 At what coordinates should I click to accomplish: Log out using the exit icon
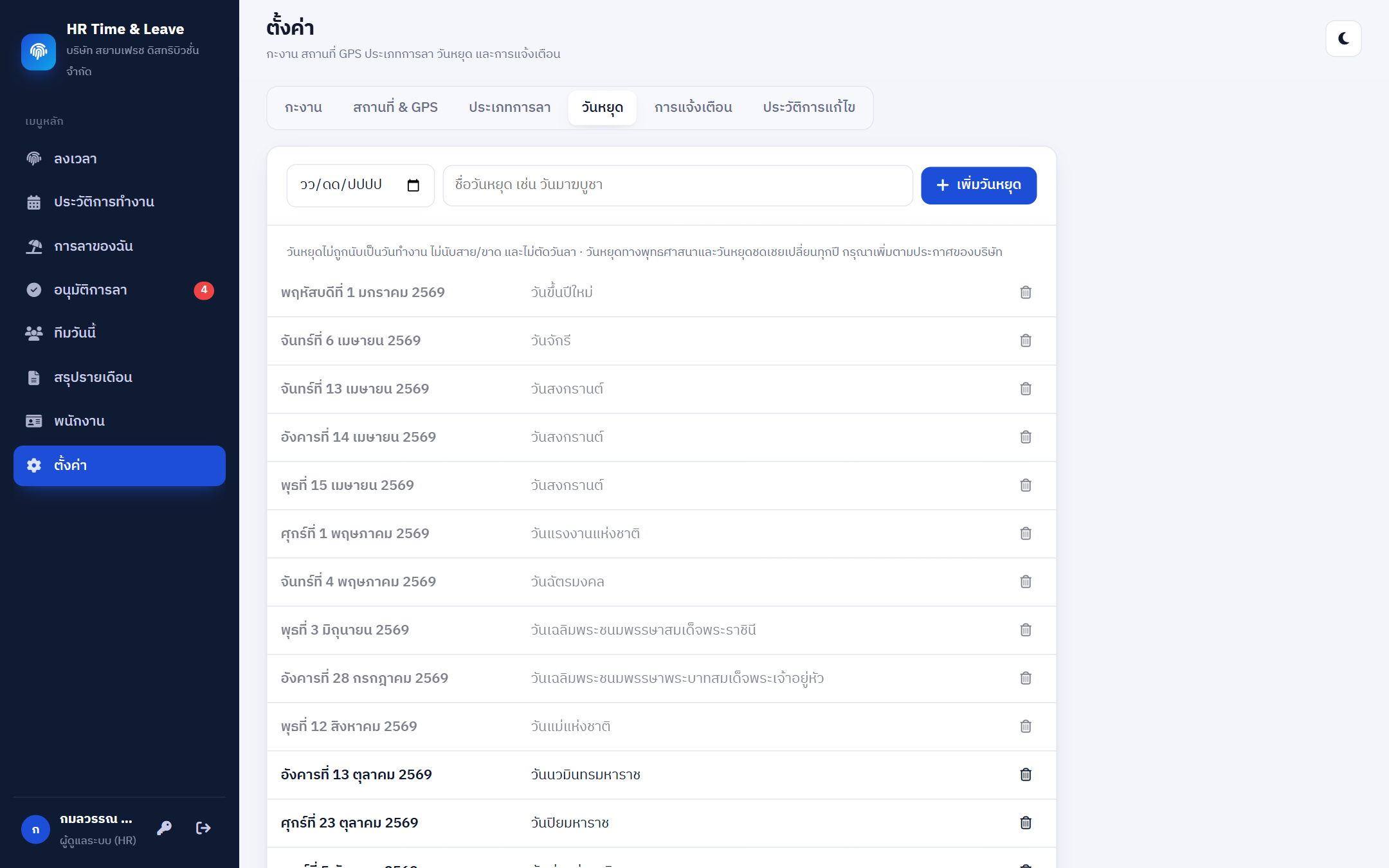click(203, 828)
